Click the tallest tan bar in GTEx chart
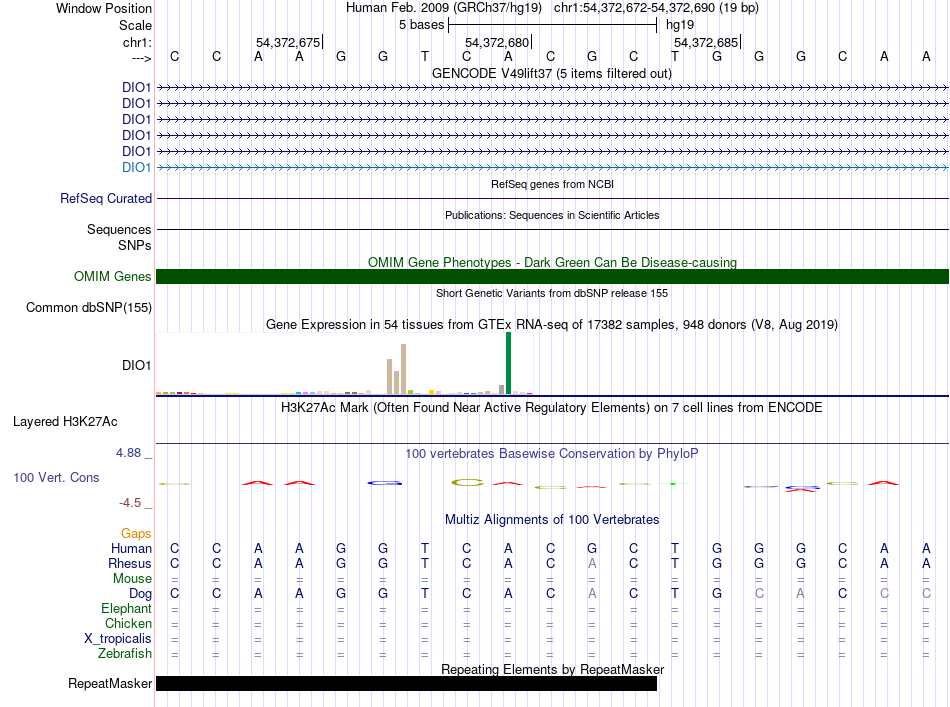Viewport: 950px width, 707px height. (404, 369)
